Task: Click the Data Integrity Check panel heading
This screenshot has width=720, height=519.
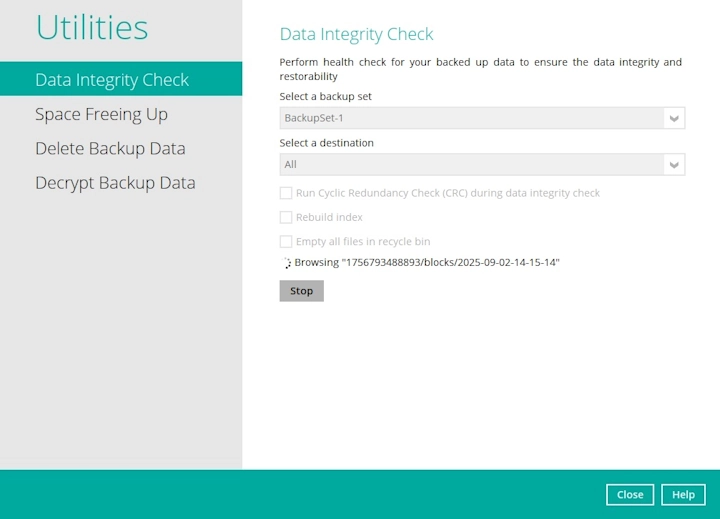Action: click(x=356, y=34)
